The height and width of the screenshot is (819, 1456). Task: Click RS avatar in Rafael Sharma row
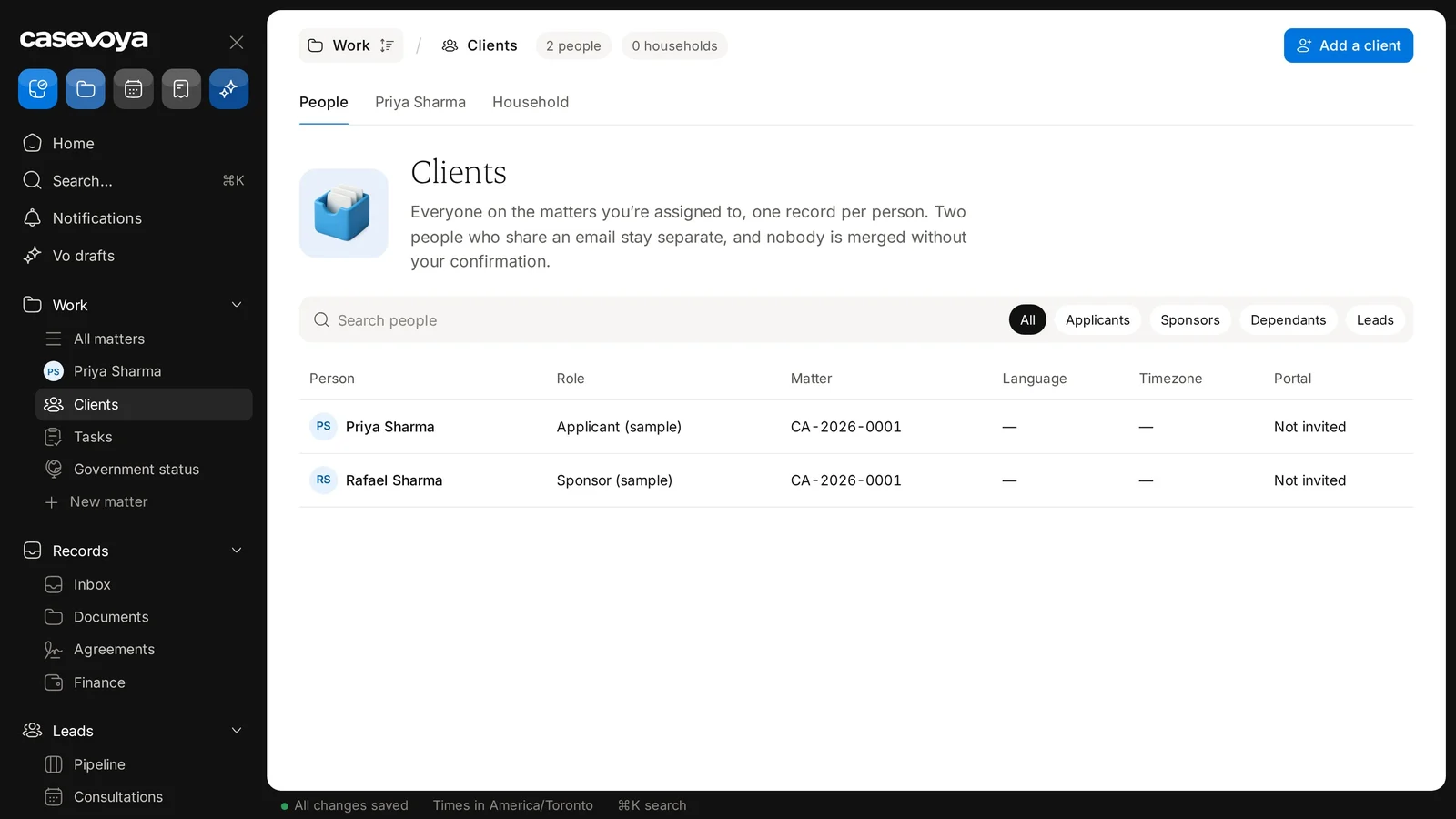pos(324,480)
